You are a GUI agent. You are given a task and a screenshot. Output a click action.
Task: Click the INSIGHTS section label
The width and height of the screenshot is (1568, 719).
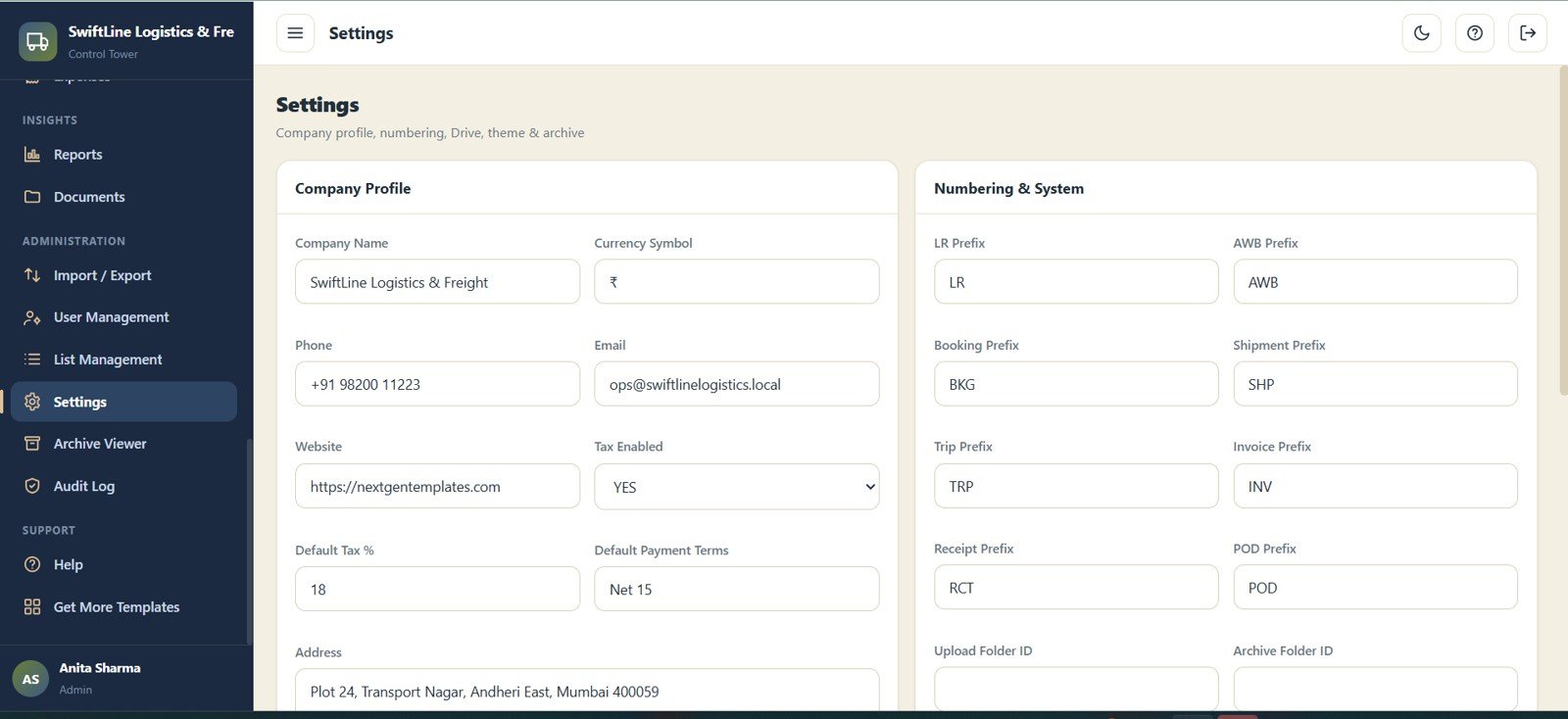tap(50, 120)
